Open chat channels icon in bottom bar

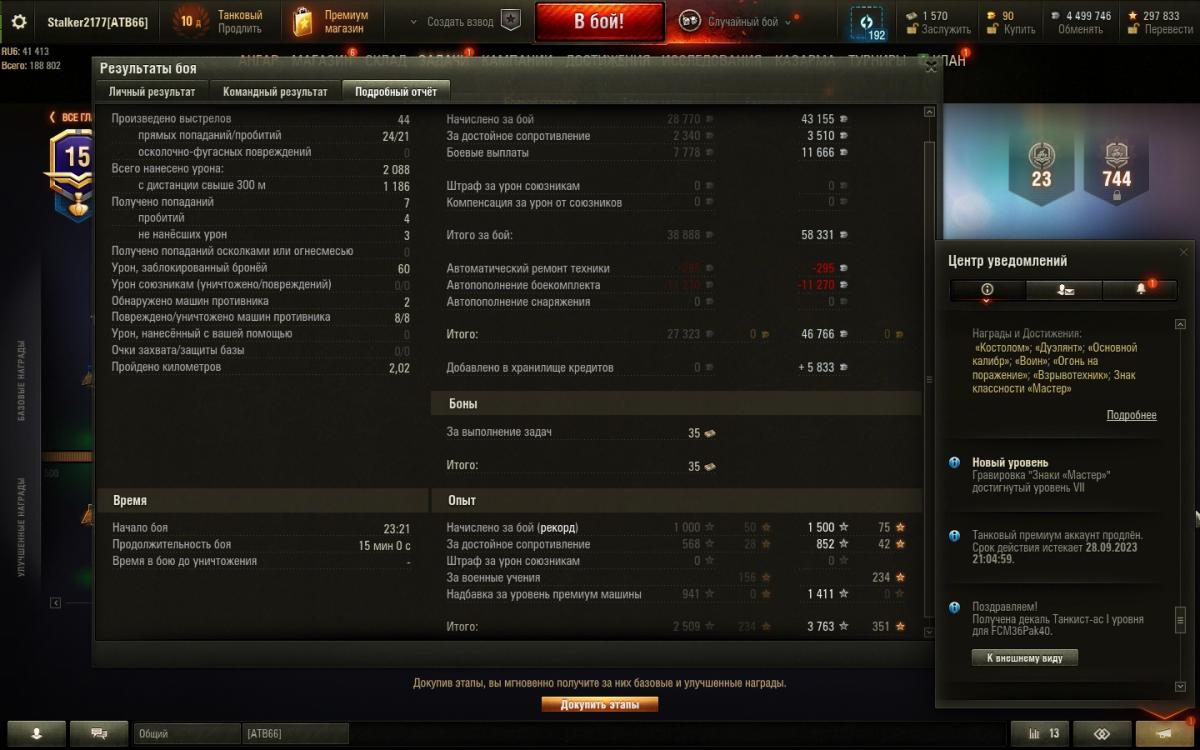[x=99, y=733]
